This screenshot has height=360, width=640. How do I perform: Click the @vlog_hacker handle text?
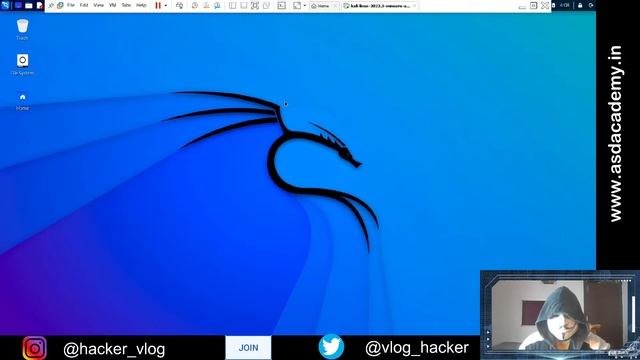coord(417,348)
